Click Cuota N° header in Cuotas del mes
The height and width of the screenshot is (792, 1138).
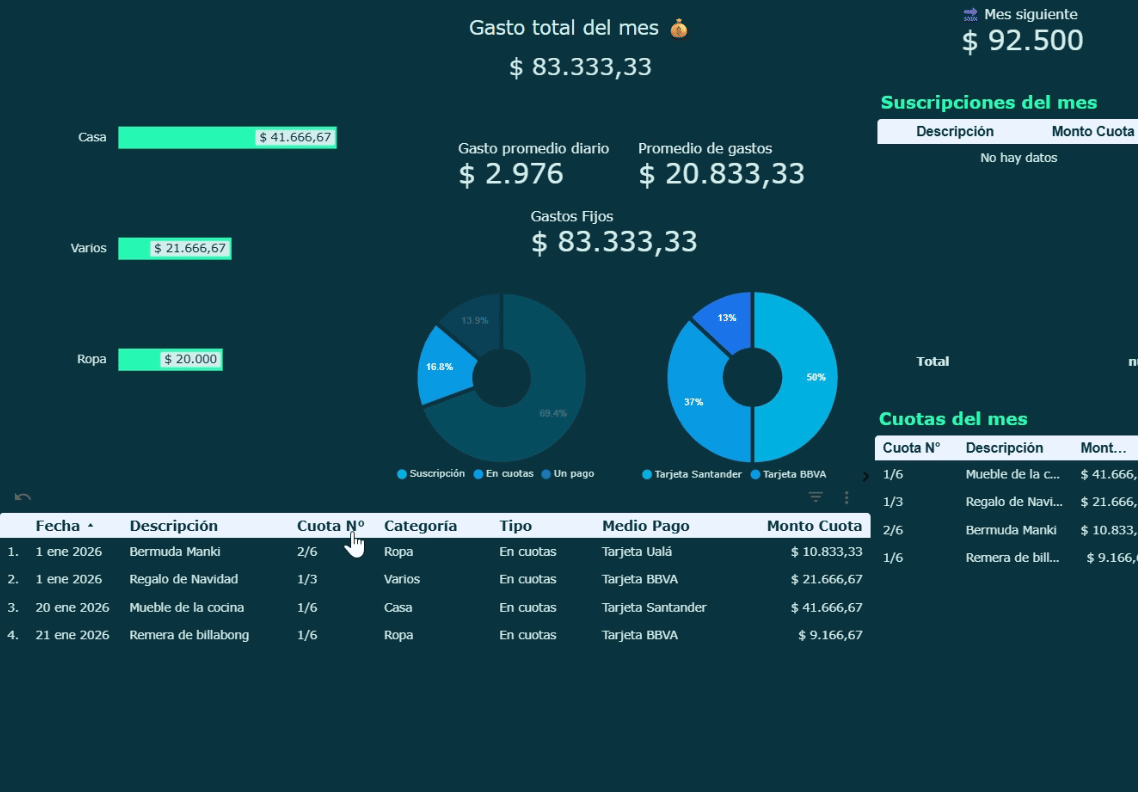910,448
